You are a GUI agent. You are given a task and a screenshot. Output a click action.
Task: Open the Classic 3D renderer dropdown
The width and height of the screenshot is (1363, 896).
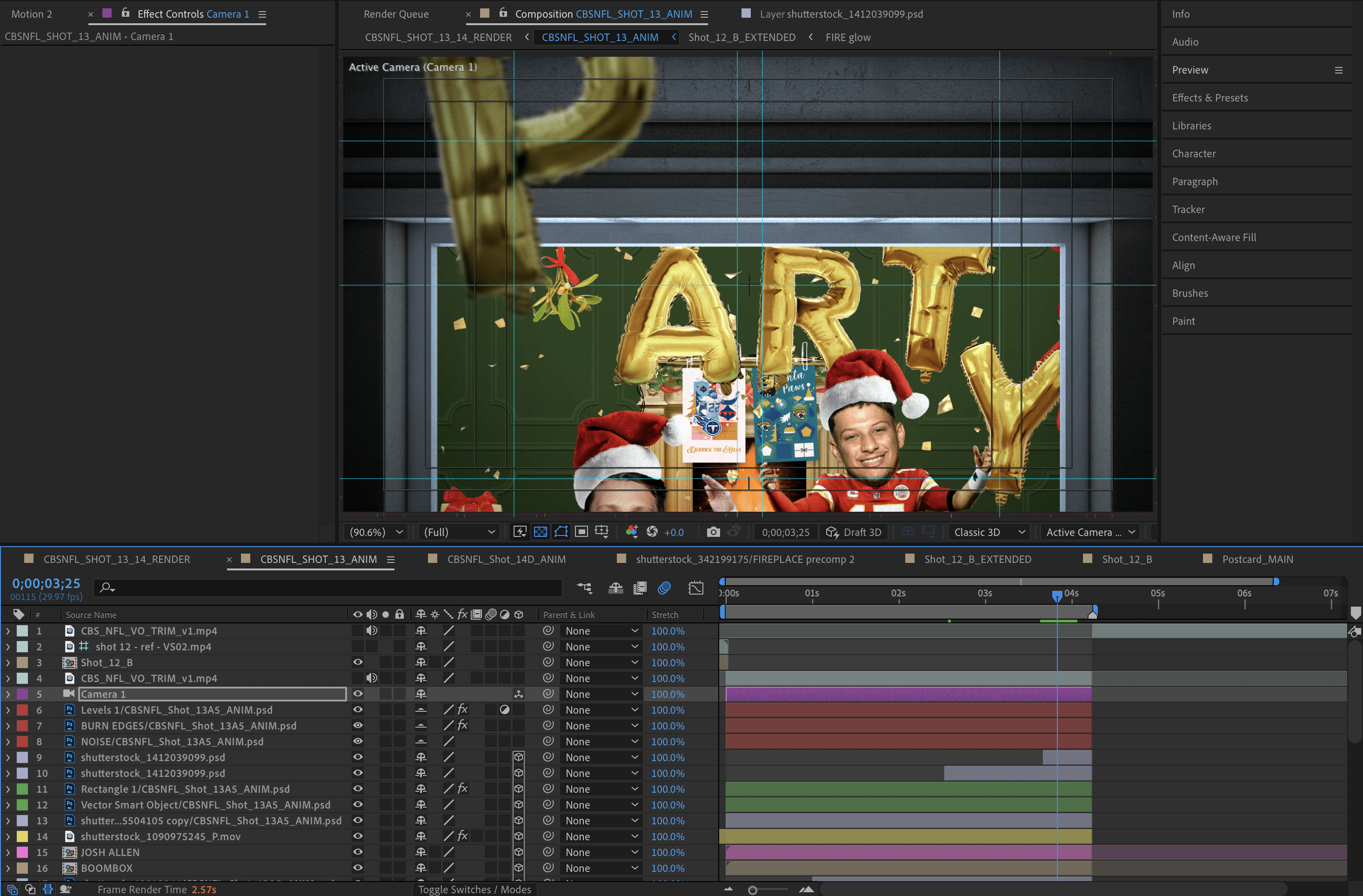(x=989, y=532)
